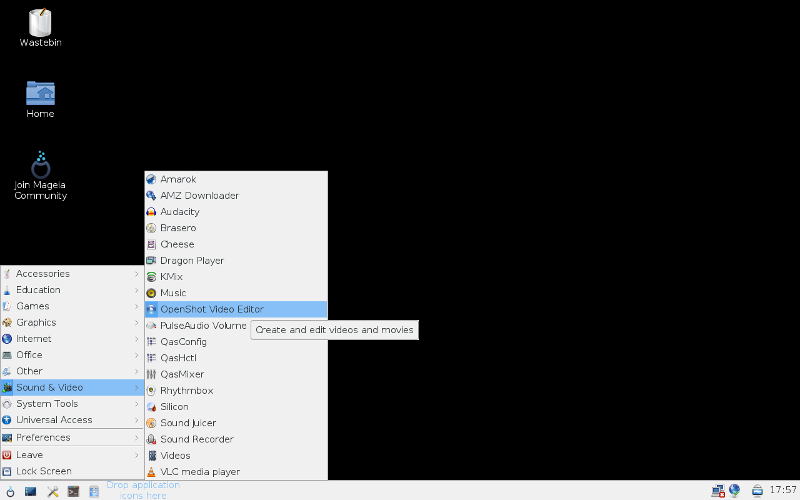Open Brasero disc burner

pos(236,228)
